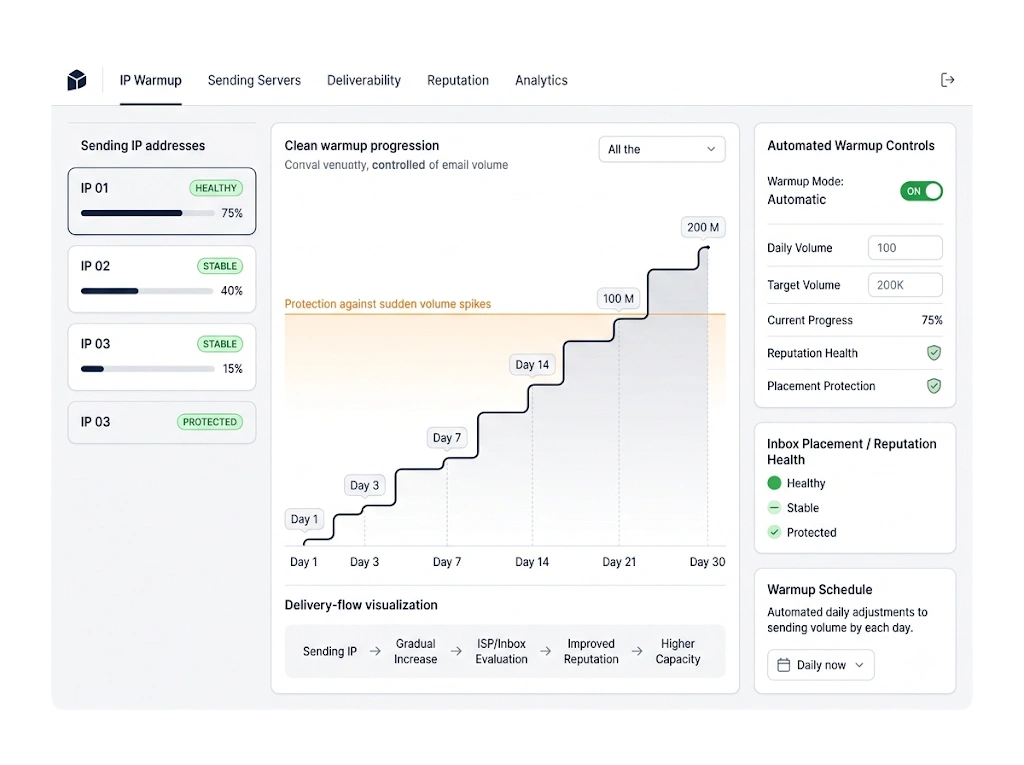Image resolution: width=1024 pixels, height=765 pixels.
Task: Click the arrow after Sending IP step
Action: [375, 651]
